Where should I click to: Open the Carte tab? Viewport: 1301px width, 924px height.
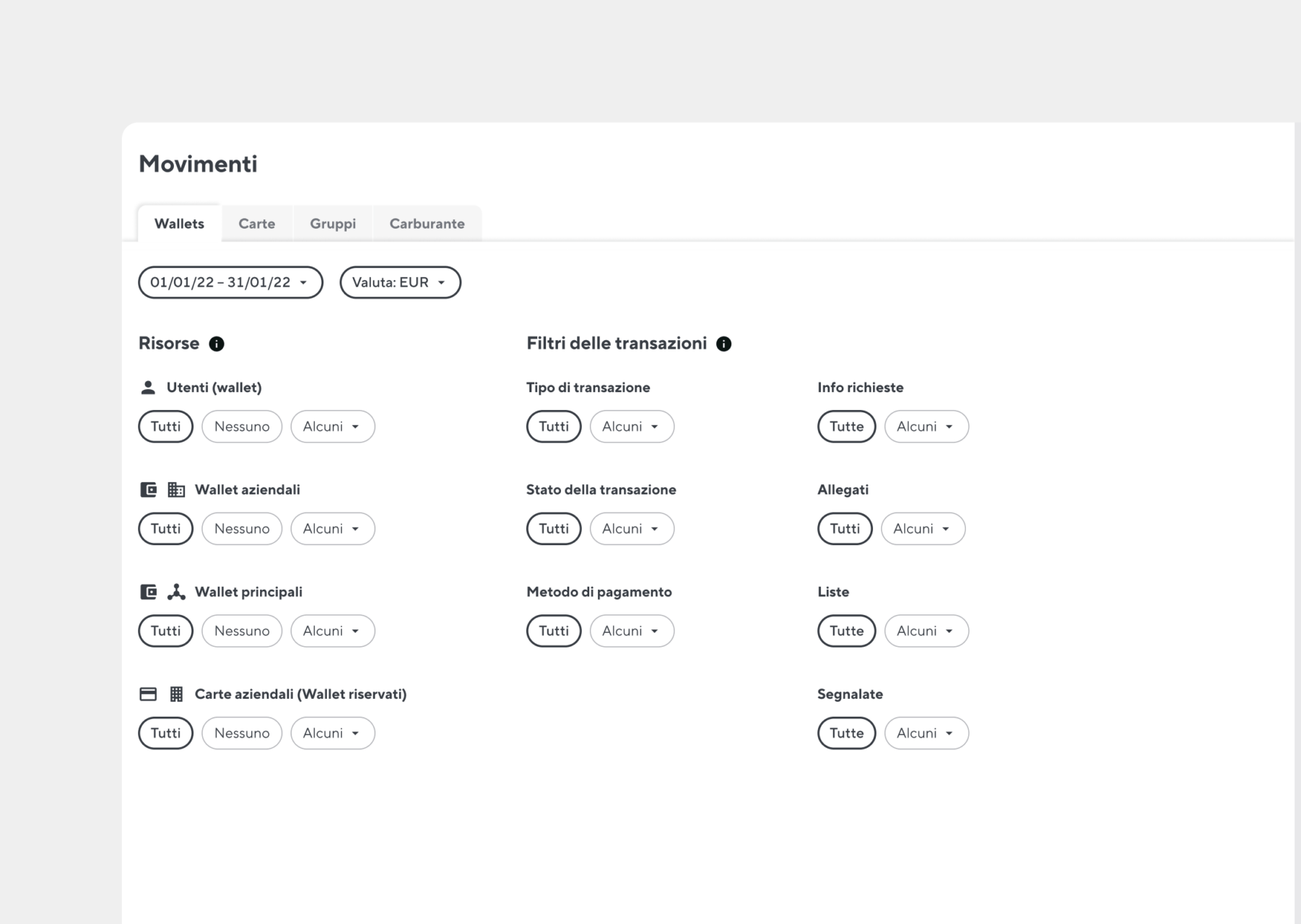pyautogui.click(x=257, y=224)
